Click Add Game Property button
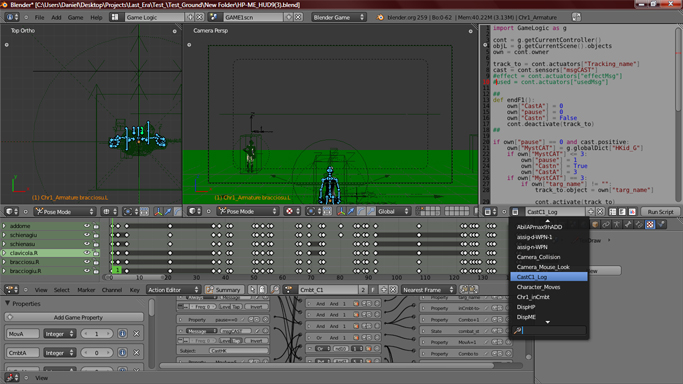 coord(74,317)
